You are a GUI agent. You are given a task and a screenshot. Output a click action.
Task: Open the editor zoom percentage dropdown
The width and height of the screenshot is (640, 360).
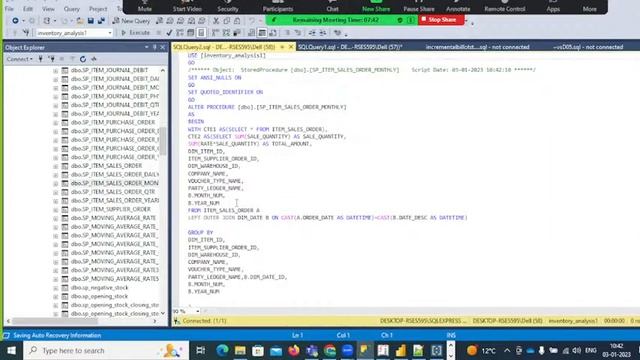(x=198, y=311)
